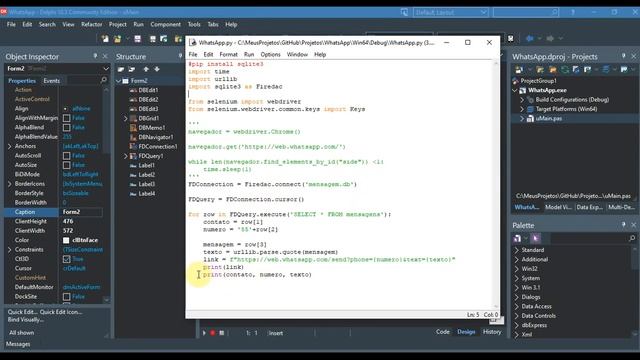Click the Quick Edit Icon... link
Viewport: 640px width, 360px height.
(x=61, y=312)
